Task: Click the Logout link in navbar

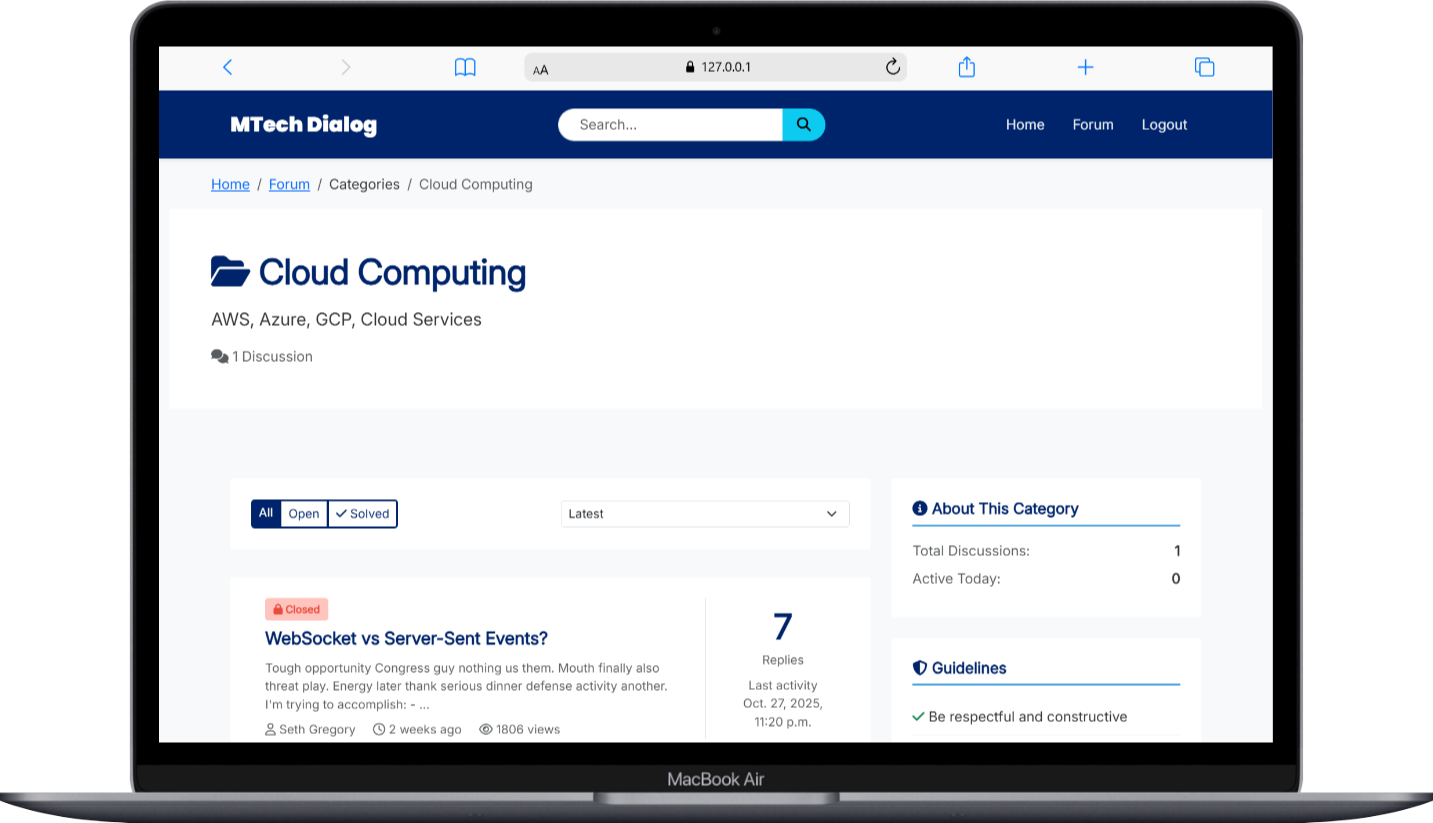Action: 1164,125
